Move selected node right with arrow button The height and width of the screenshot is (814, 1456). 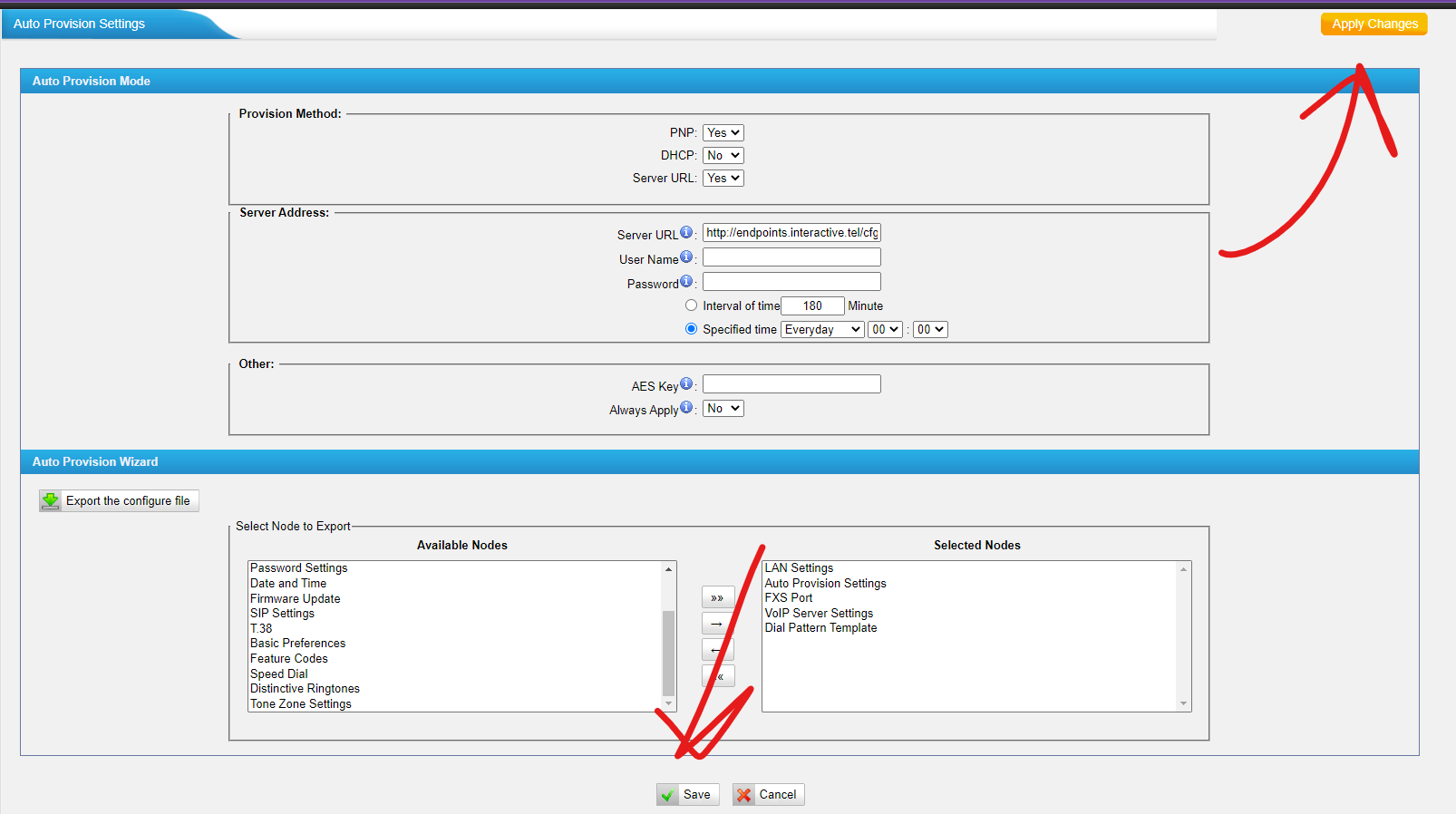pyautogui.click(x=717, y=624)
